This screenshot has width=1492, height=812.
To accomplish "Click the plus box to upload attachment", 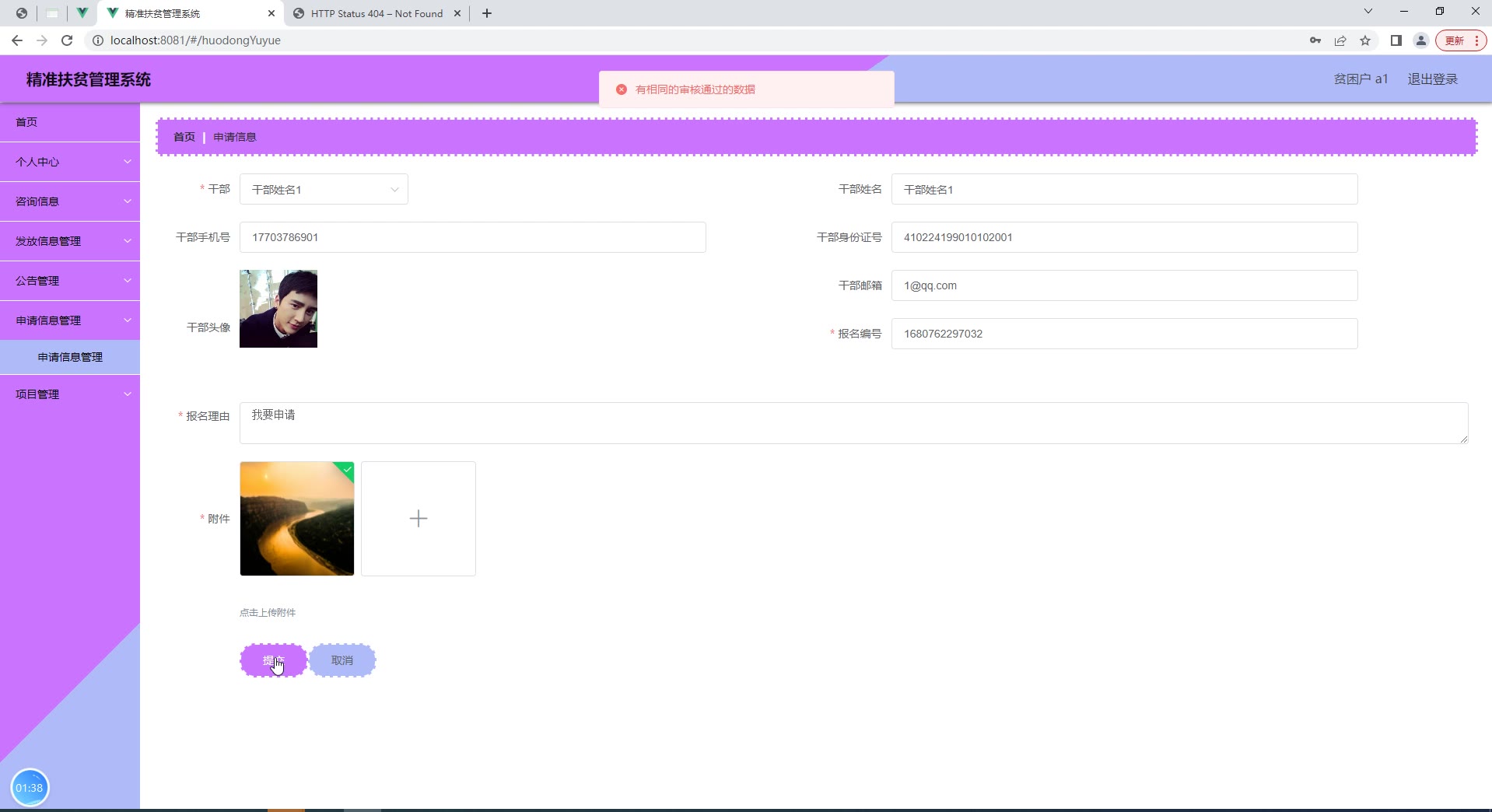I will click(x=419, y=519).
